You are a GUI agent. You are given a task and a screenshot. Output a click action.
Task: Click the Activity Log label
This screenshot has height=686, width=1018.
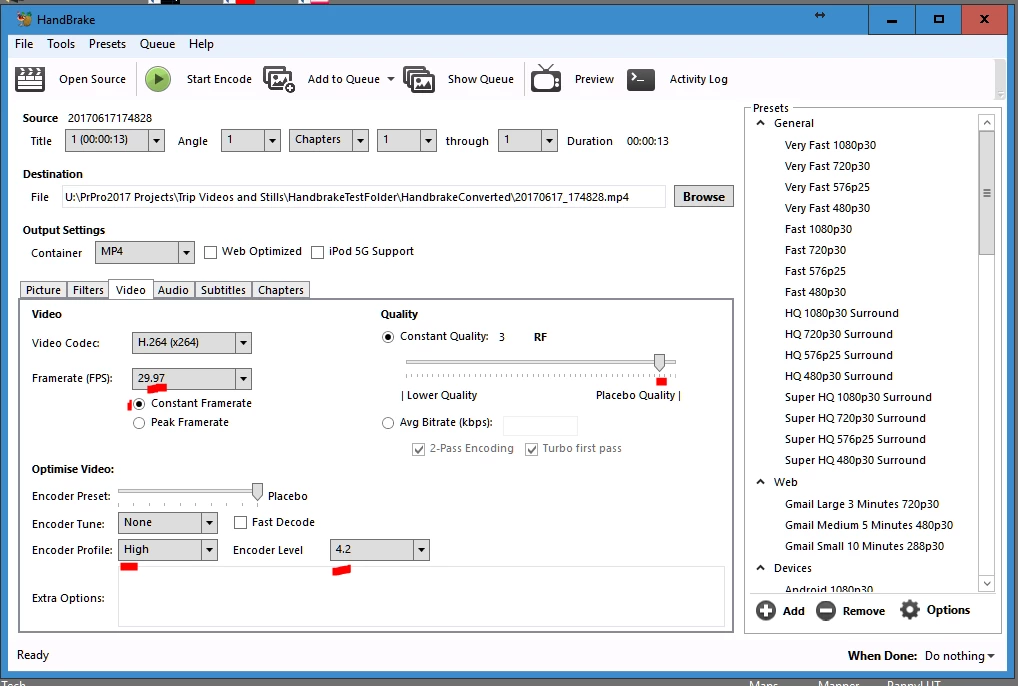[x=699, y=79]
